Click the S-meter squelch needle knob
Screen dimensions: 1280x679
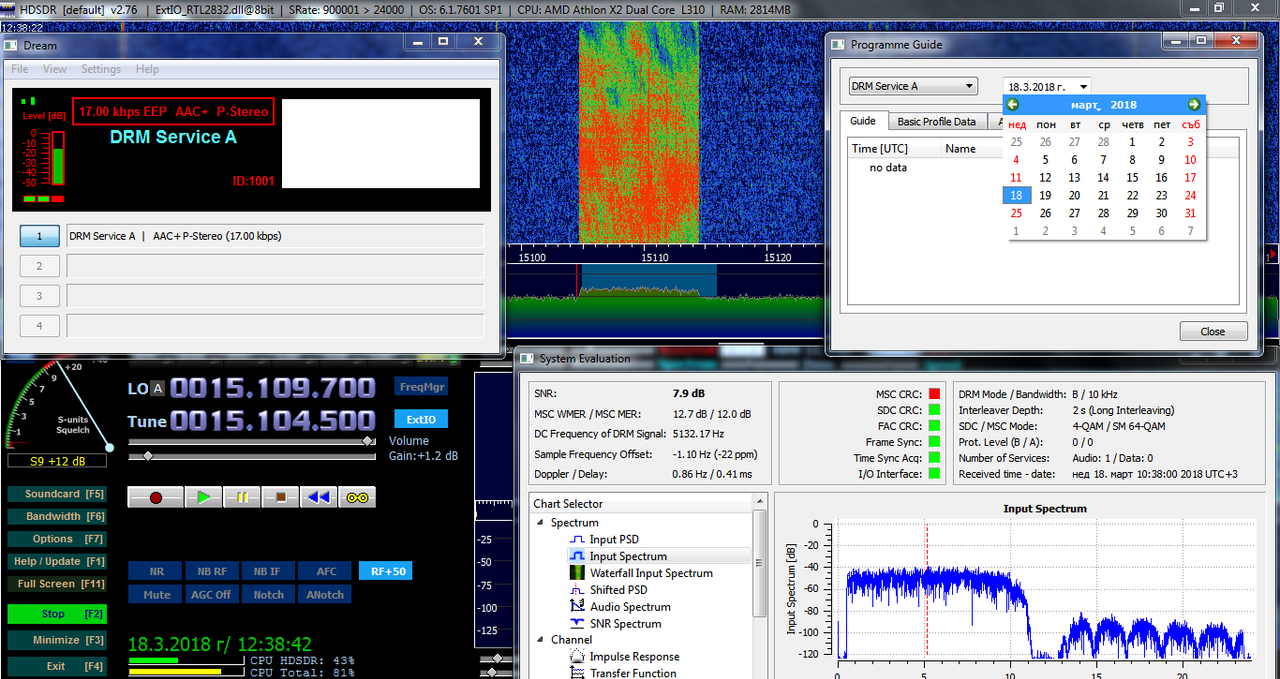pos(109,447)
